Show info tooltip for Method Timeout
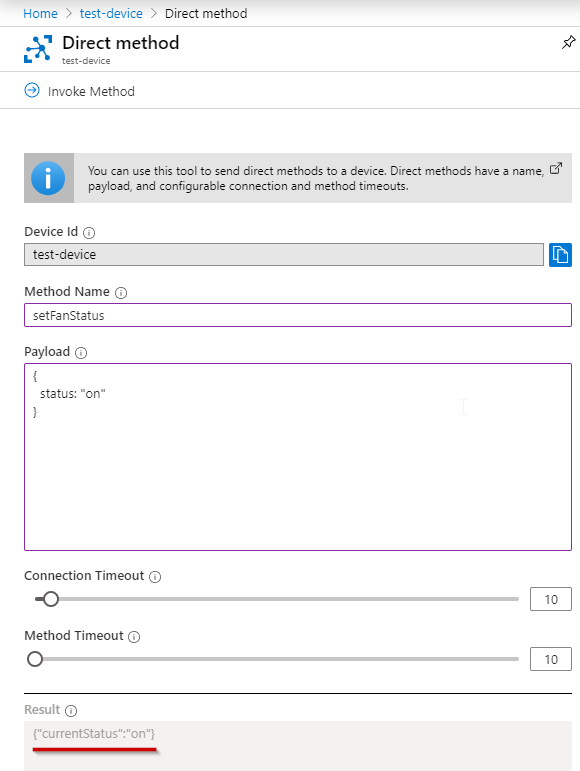This screenshot has width=580, height=771. coord(134,637)
